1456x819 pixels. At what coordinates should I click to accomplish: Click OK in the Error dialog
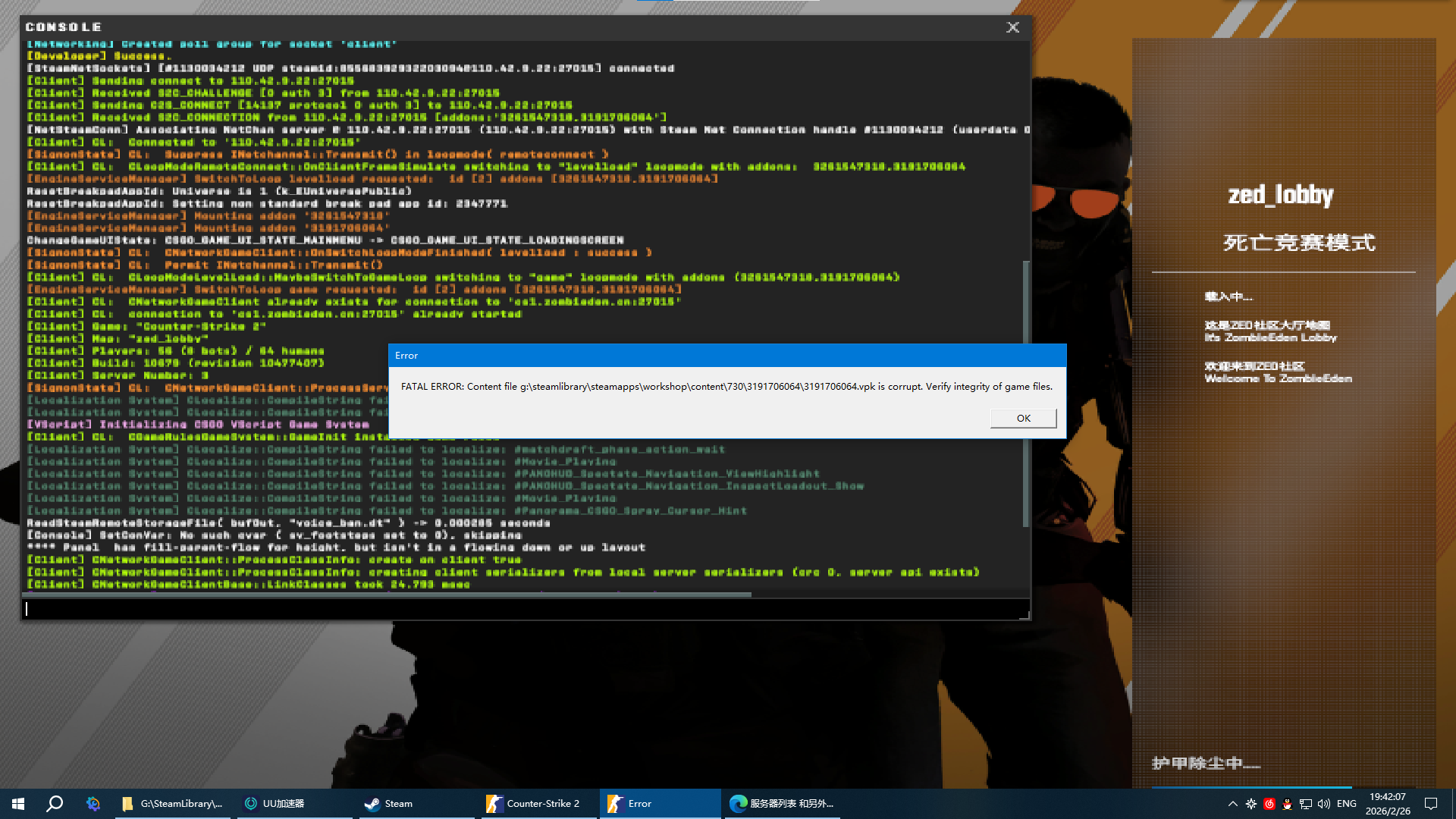pos(1023,419)
